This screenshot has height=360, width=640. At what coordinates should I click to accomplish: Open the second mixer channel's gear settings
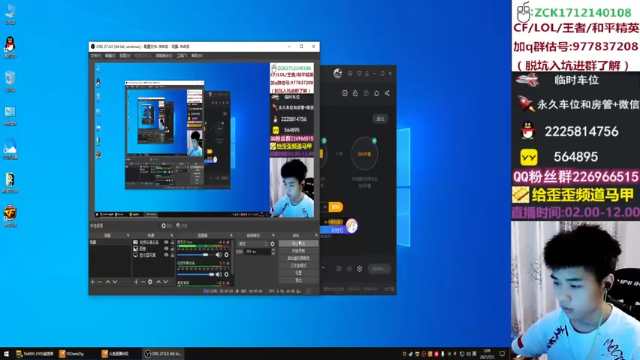(x=227, y=274)
